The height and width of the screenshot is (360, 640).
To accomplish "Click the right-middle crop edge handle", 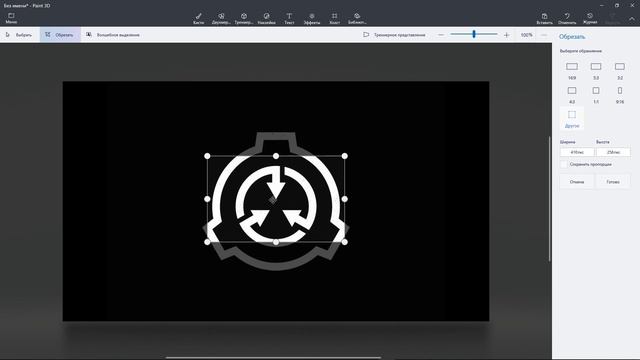I will point(344,199).
